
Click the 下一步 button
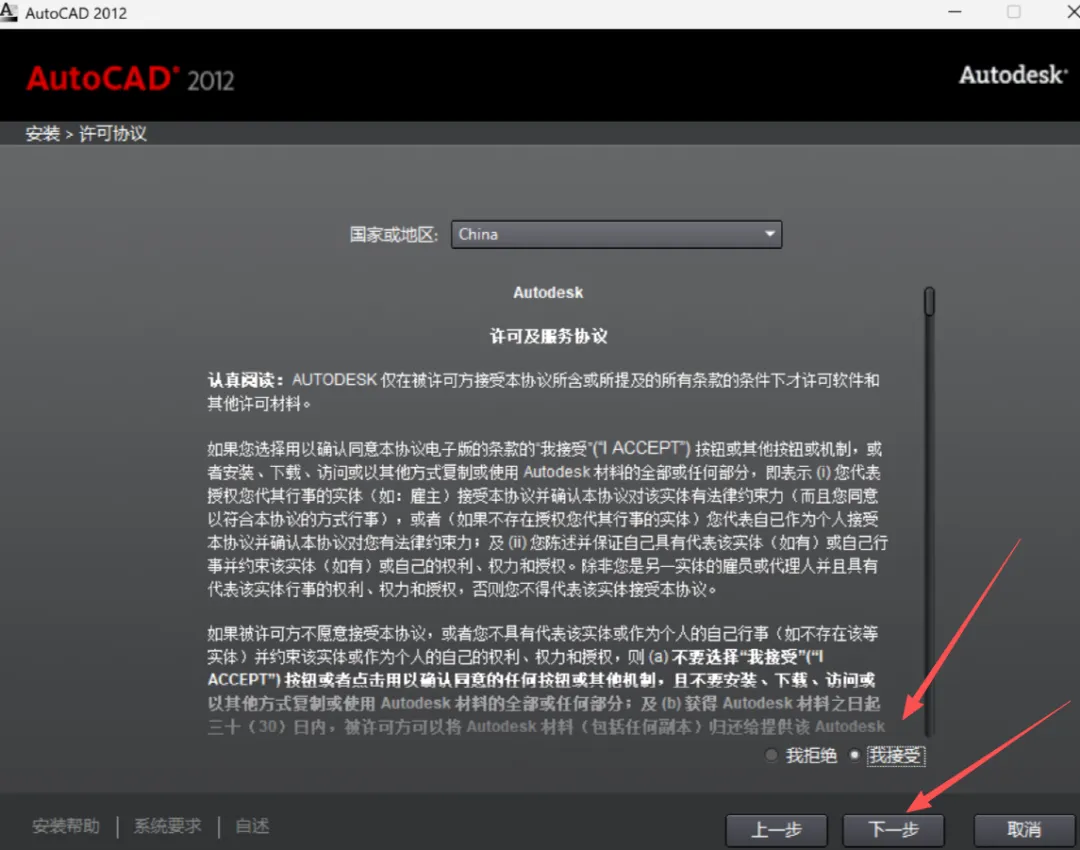(893, 830)
